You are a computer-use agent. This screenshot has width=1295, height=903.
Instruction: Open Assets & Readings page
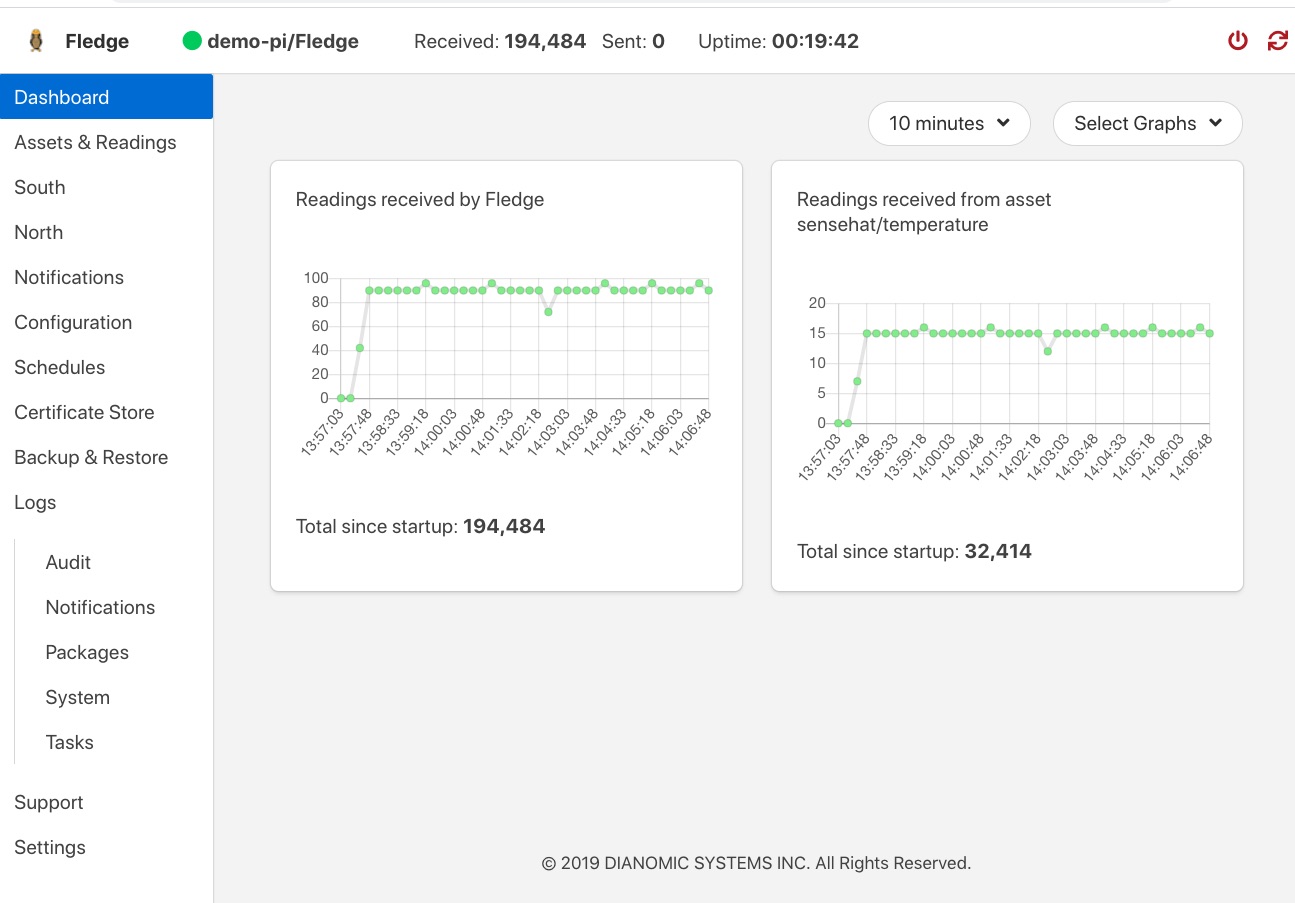tap(95, 142)
